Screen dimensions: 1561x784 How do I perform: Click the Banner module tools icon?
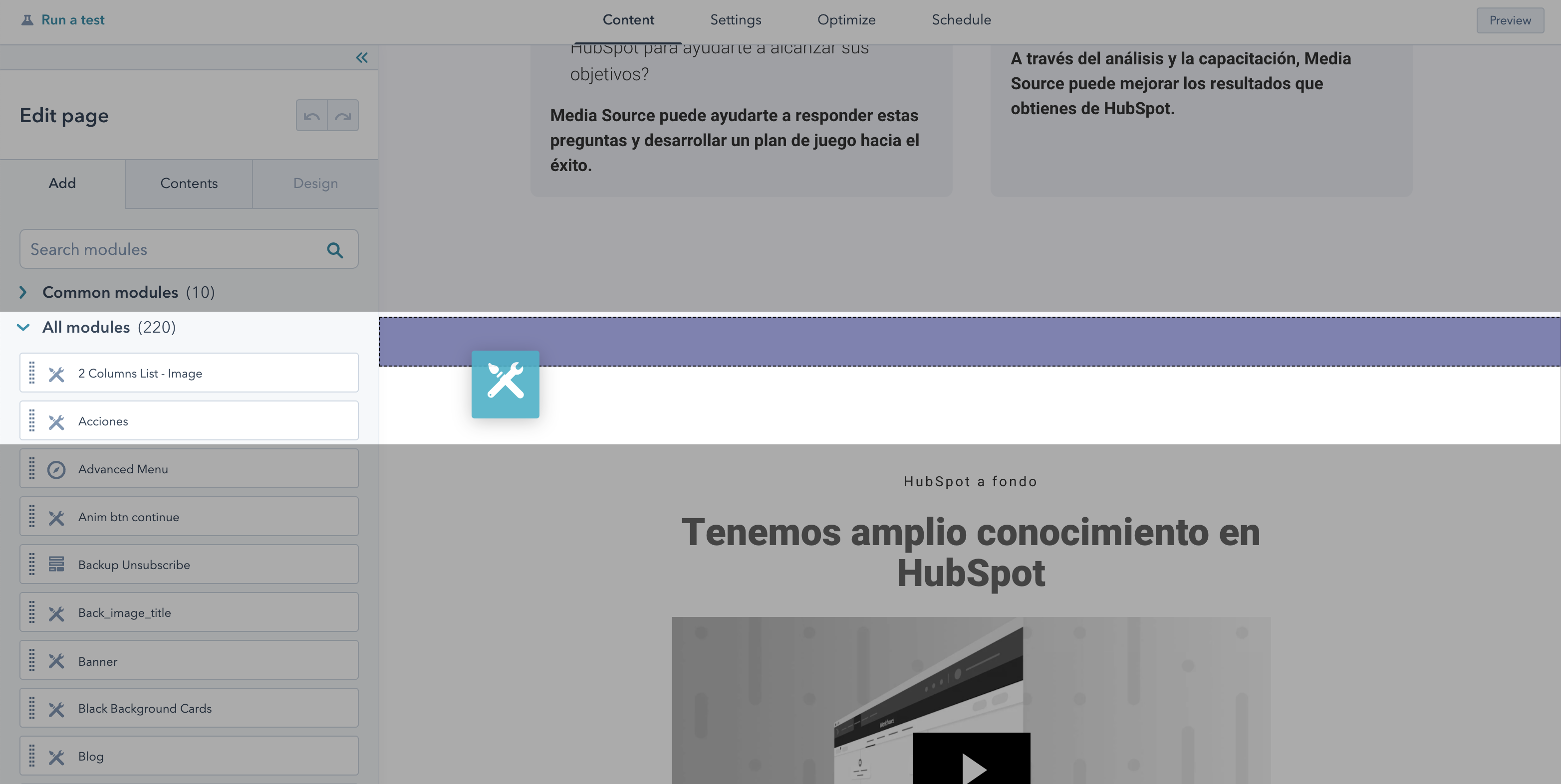point(56,660)
